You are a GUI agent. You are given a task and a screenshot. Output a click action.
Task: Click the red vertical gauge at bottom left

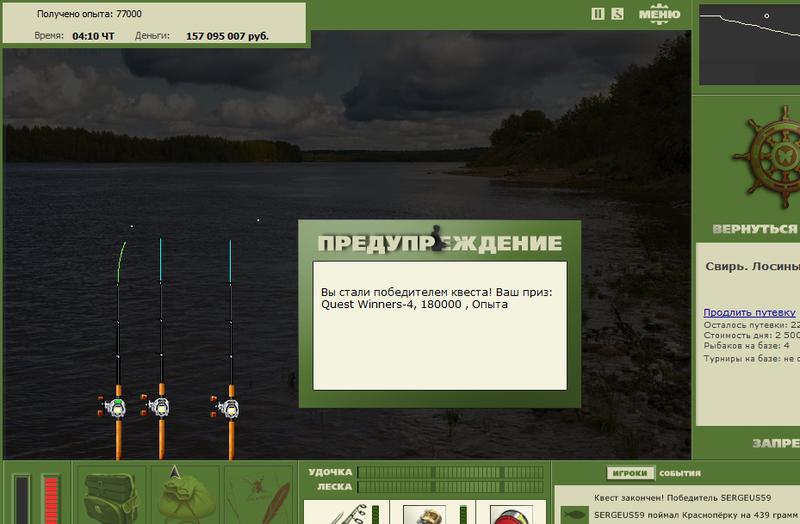[x=51, y=499]
